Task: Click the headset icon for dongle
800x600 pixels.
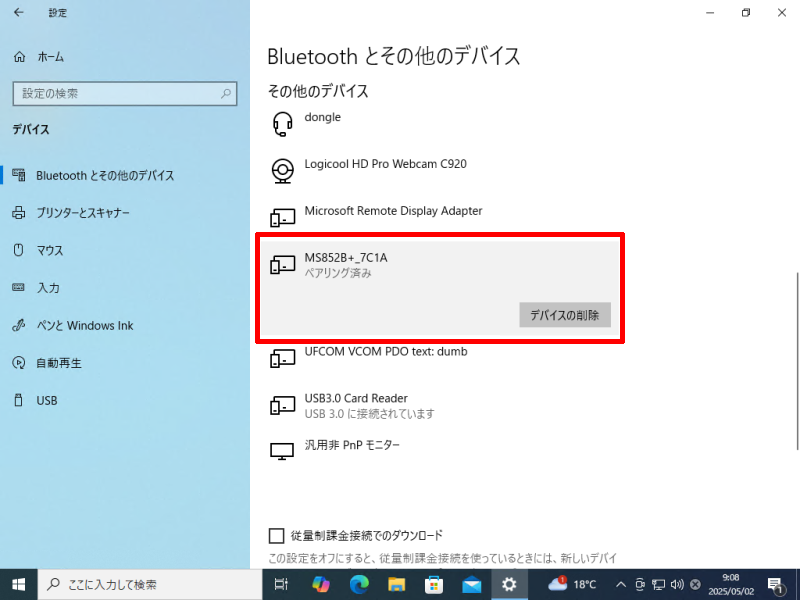Action: [x=282, y=124]
